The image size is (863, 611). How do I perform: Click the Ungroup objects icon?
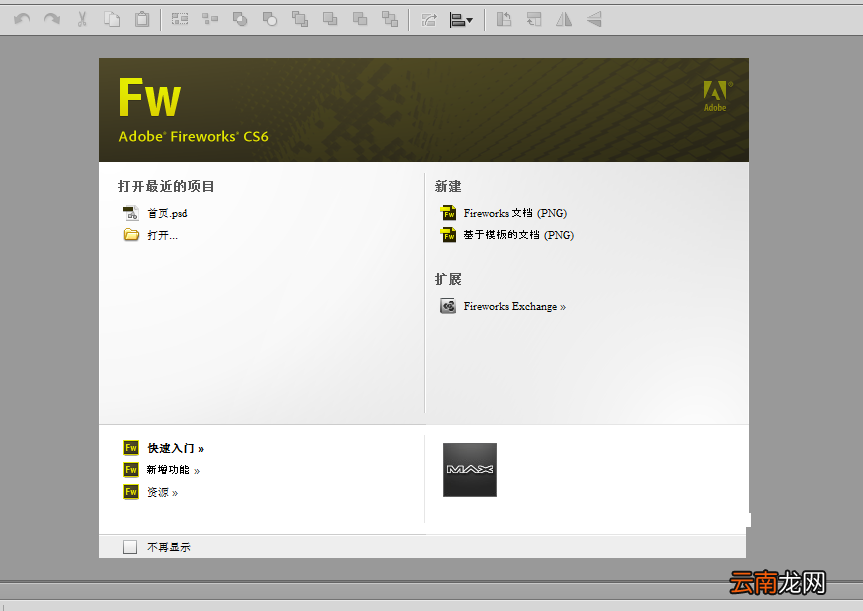[x=210, y=20]
